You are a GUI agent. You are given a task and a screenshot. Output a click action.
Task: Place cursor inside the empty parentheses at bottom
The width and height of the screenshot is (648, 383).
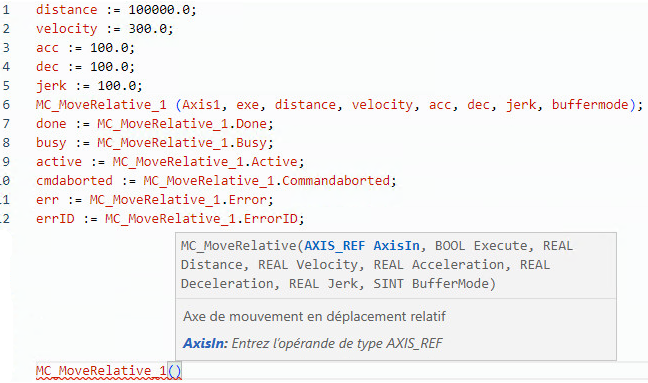(175, 371)
